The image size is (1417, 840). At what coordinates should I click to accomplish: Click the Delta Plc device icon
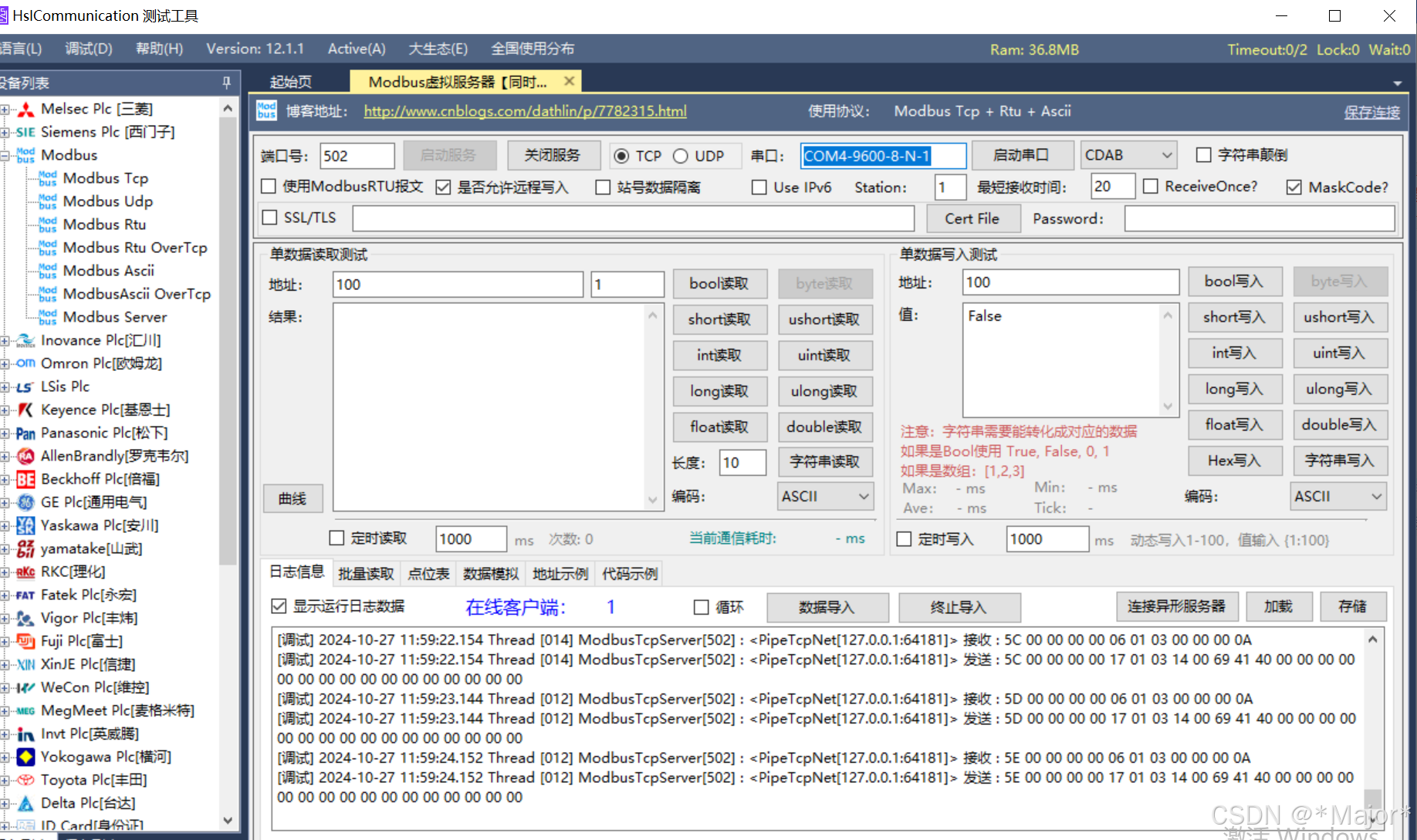point(24,803)
